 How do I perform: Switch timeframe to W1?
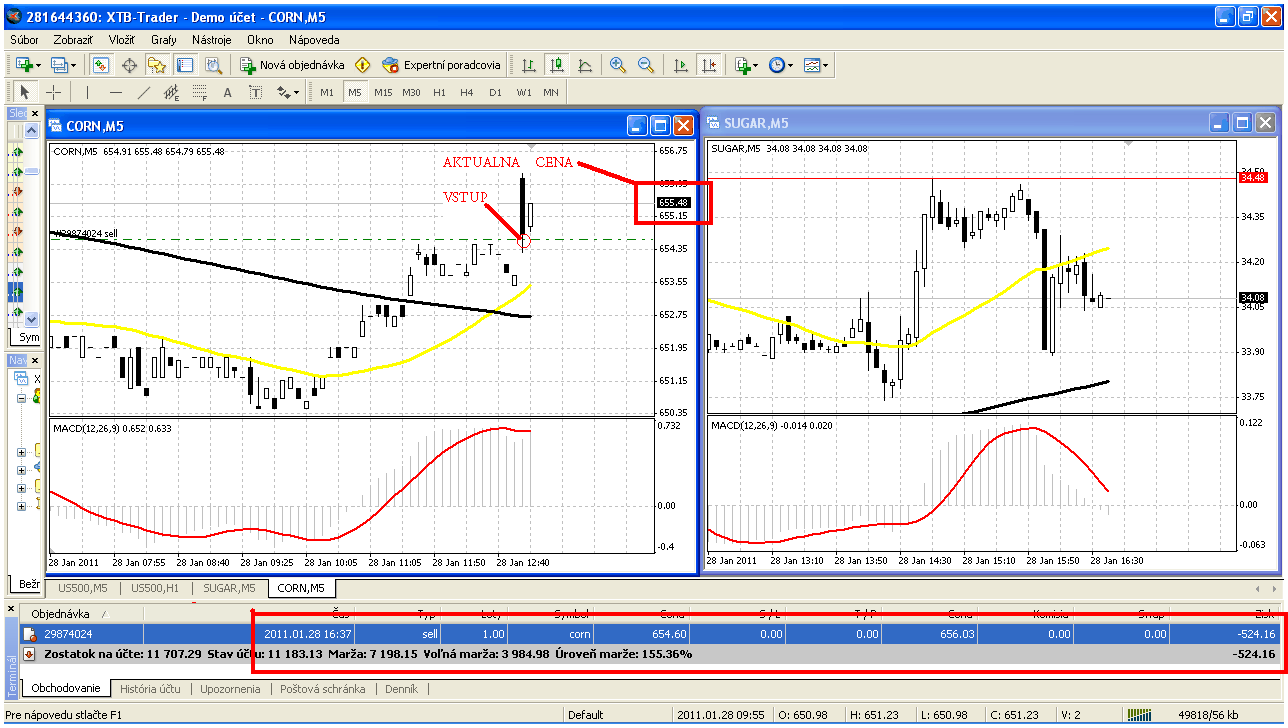[523, 92]
